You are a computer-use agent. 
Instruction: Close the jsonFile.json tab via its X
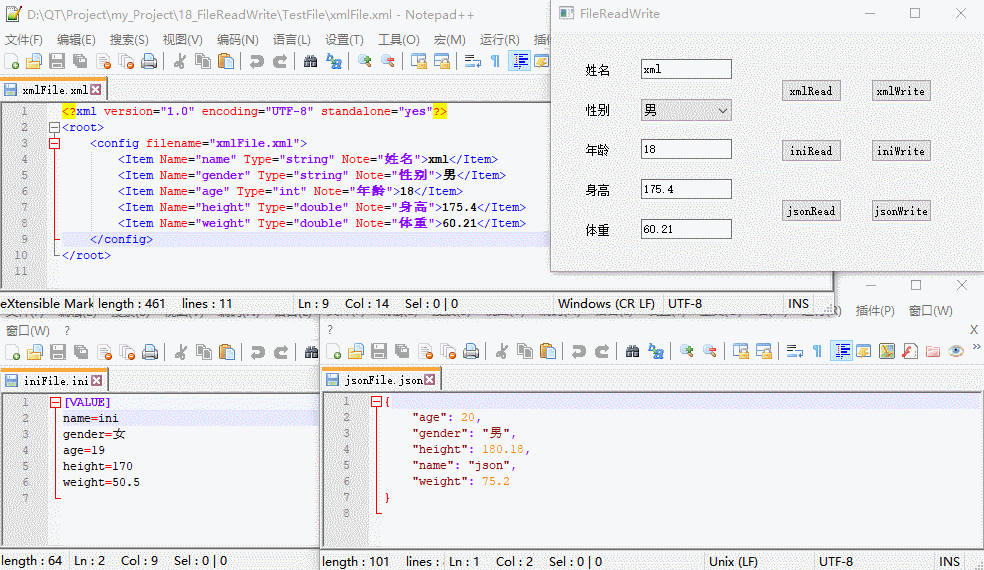point(430,380)
